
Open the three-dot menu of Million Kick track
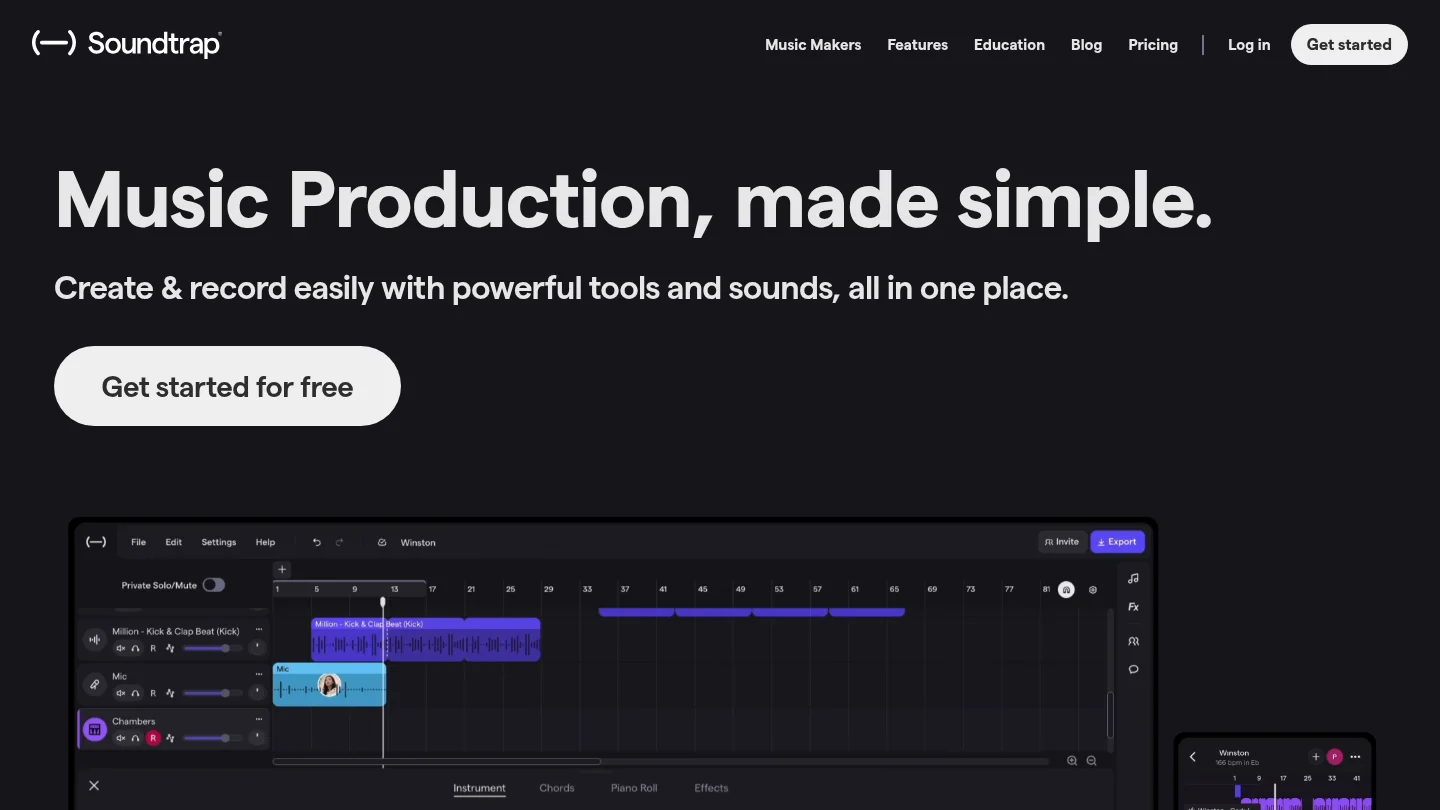pos(259,629)
